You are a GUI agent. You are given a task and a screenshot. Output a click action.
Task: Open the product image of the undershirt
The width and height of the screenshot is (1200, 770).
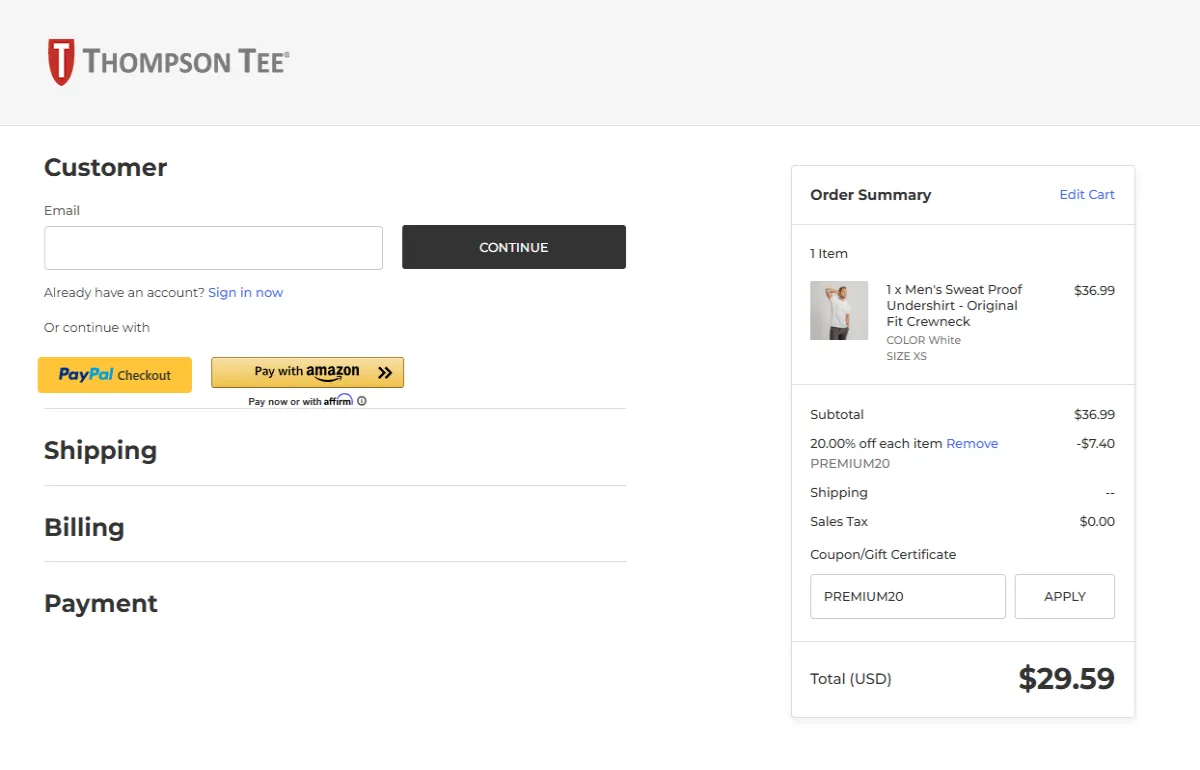point(838,310)
